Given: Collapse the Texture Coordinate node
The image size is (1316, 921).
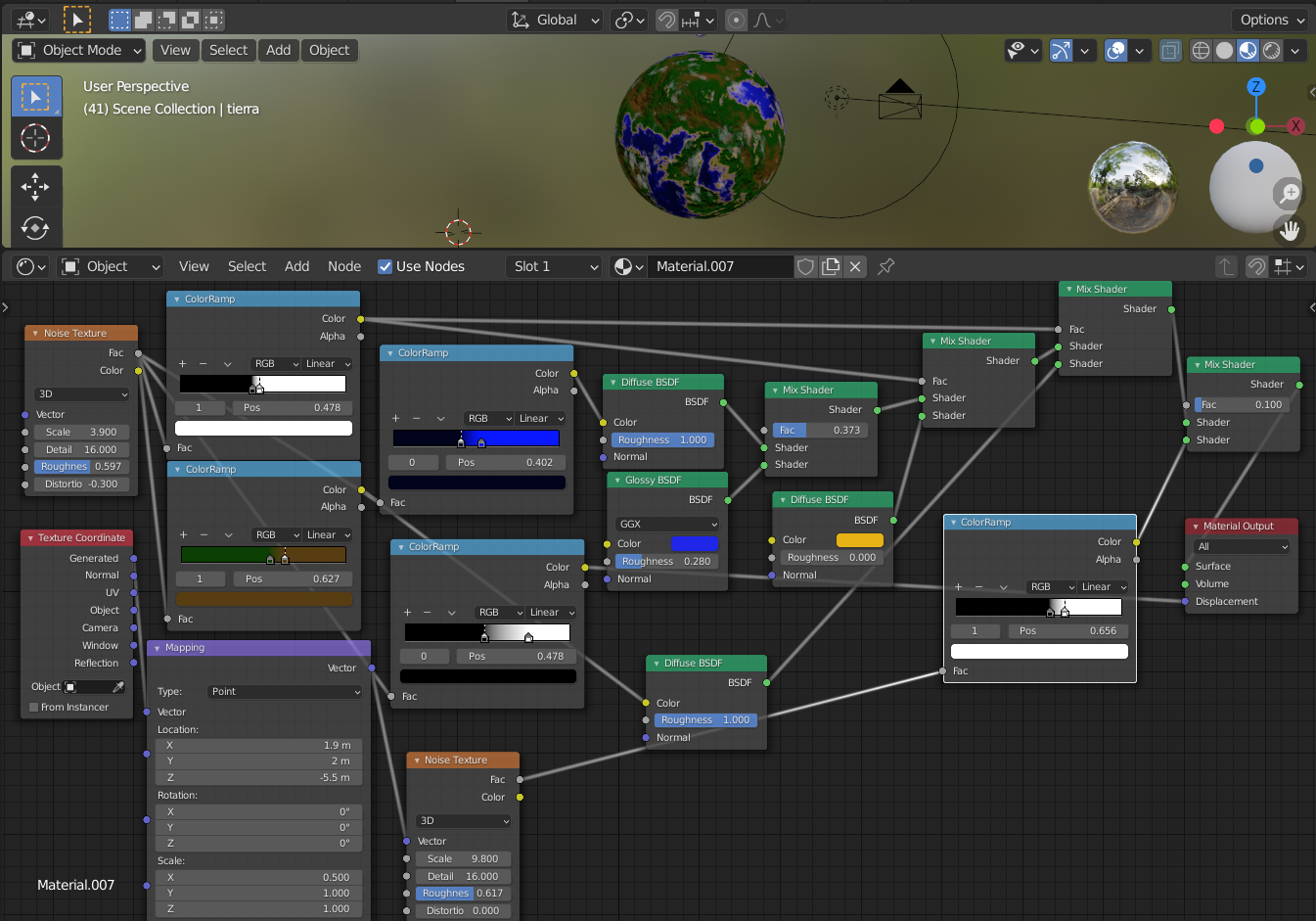Looking at the screenshot, I should coord(29,538).
